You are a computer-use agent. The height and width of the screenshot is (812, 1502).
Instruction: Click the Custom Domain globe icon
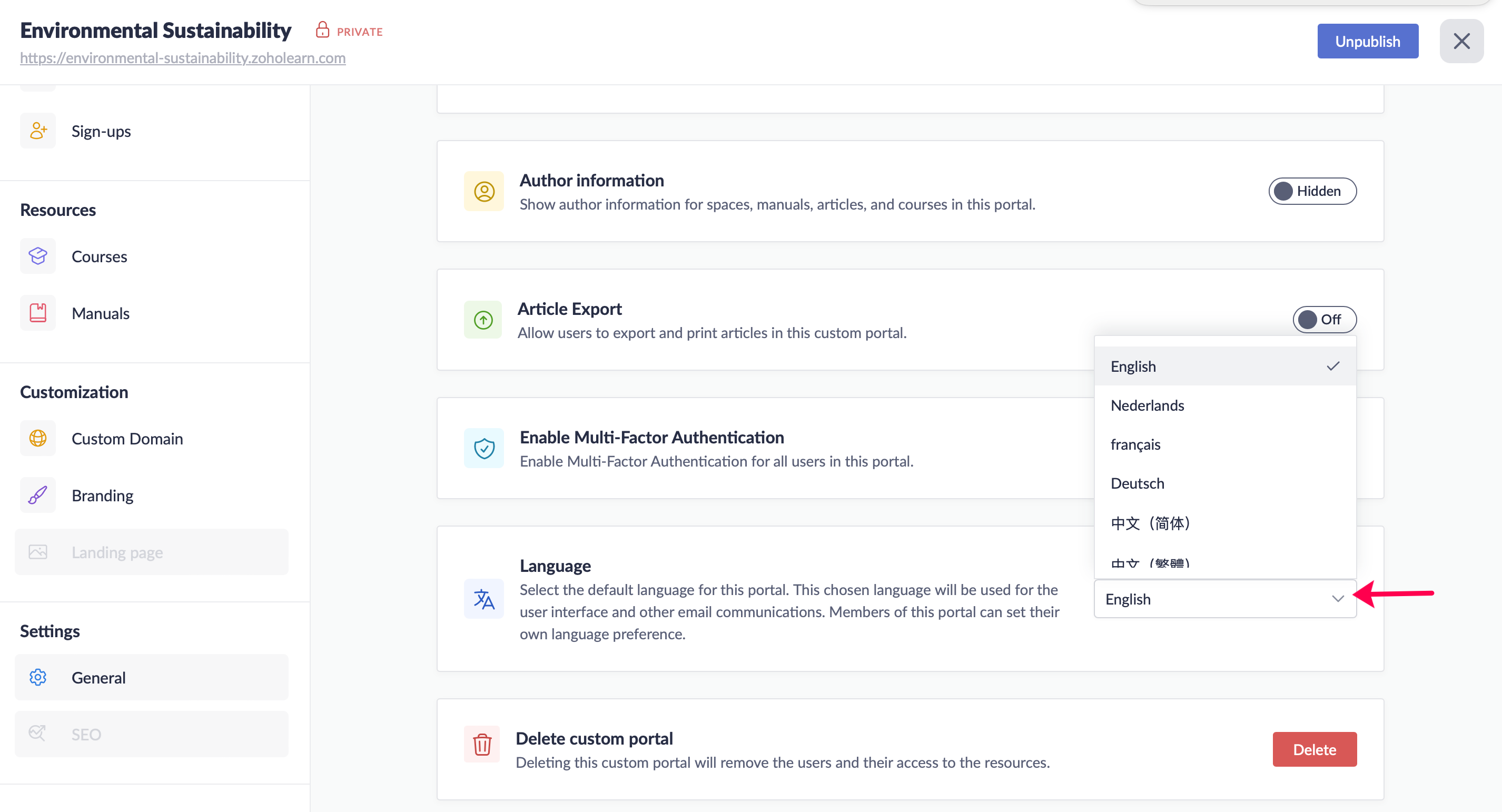tap(38, 438)
